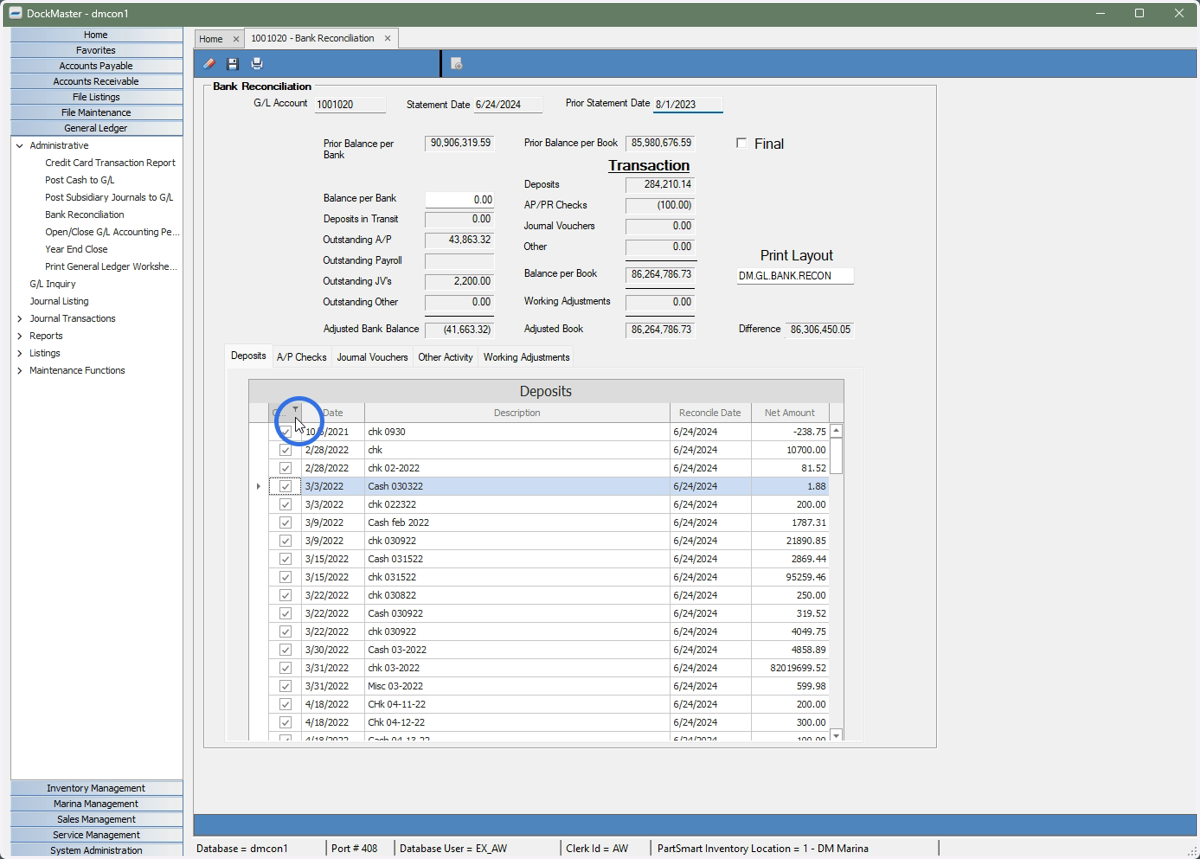
Task: Uncheck the Cash feb 2022 row checkbox
Action: click(285, 522)
